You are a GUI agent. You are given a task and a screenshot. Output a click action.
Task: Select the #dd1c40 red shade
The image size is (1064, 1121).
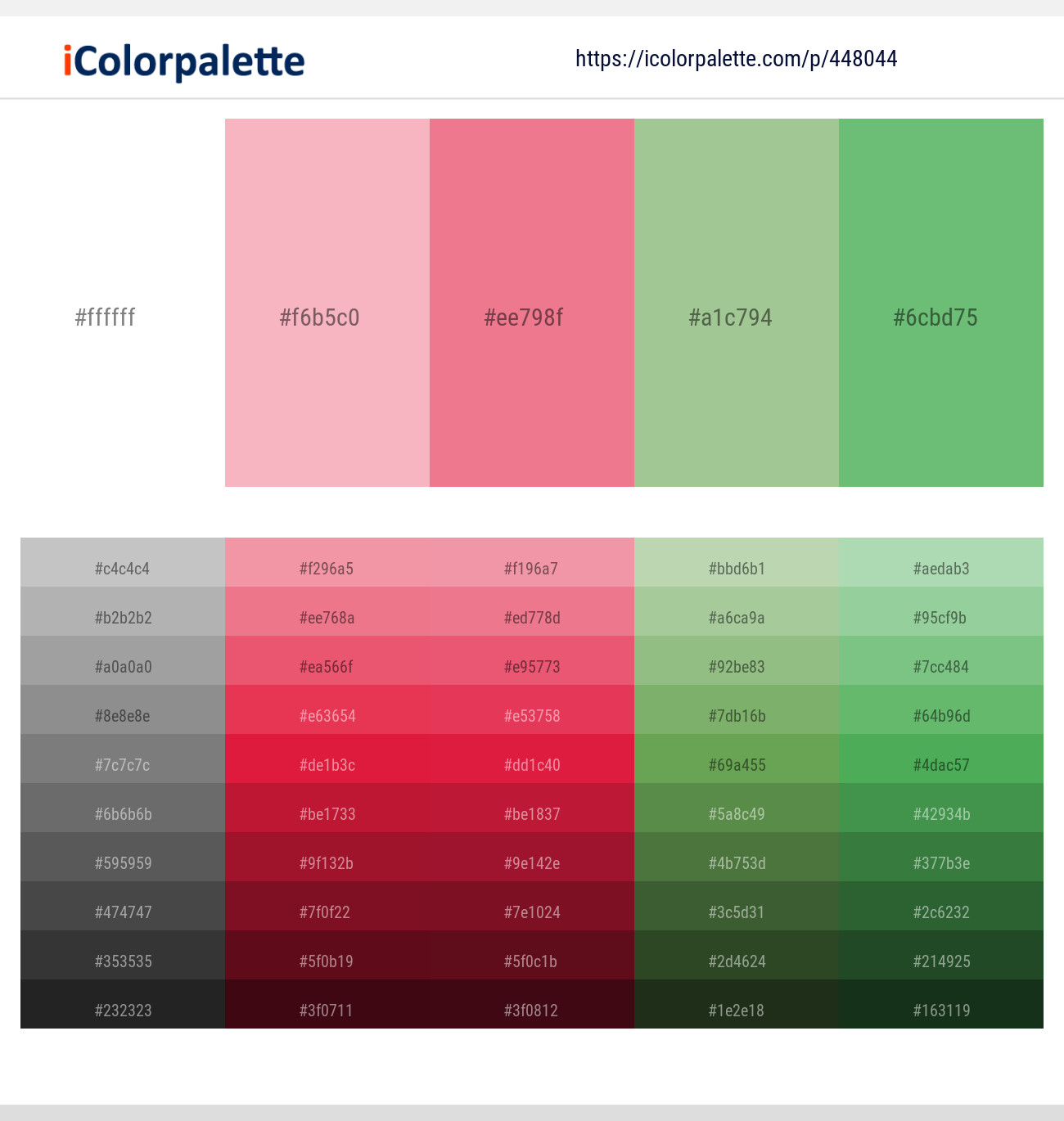[532, 759]
